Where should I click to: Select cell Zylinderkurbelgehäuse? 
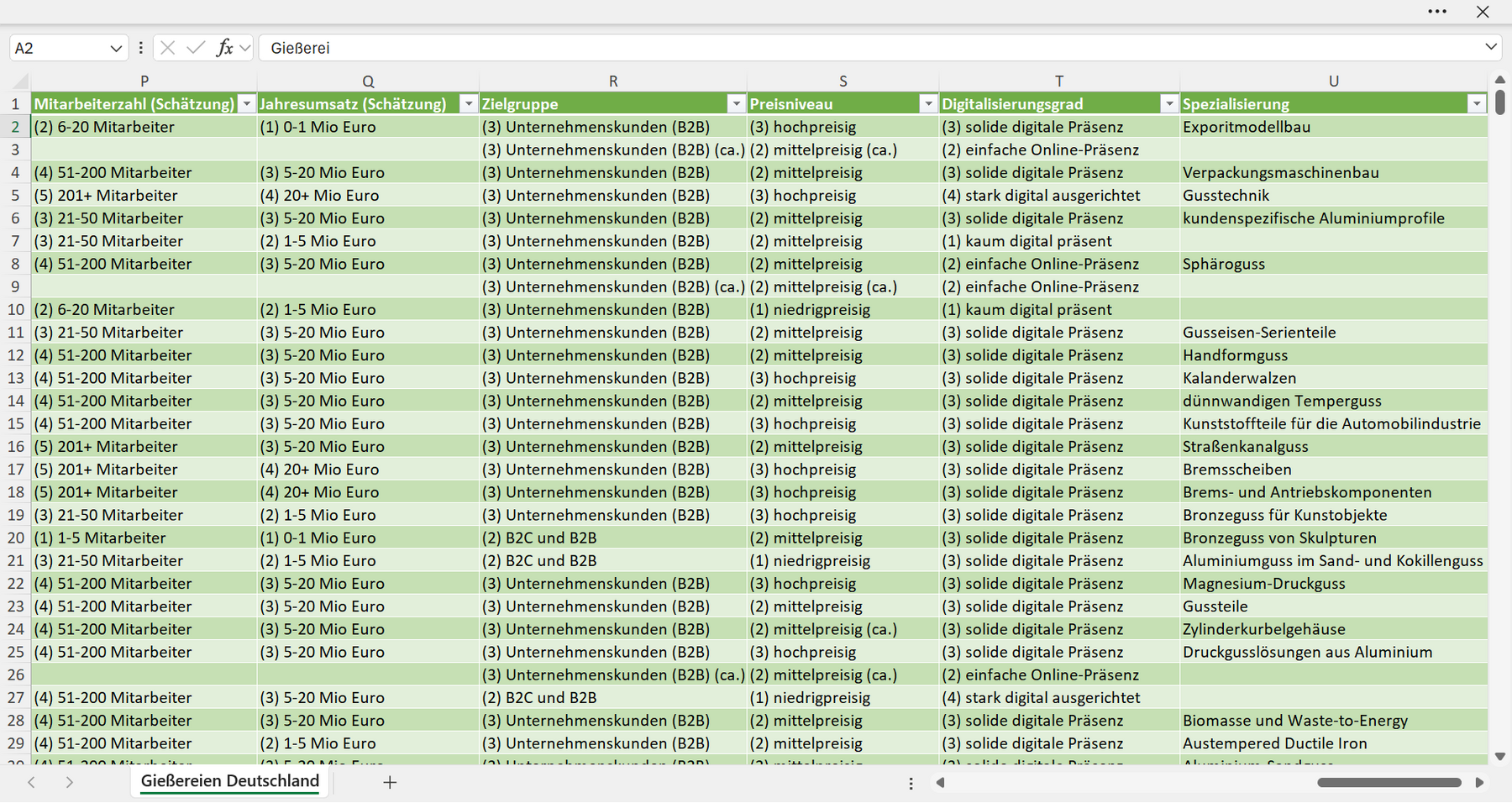(1334, 629)
